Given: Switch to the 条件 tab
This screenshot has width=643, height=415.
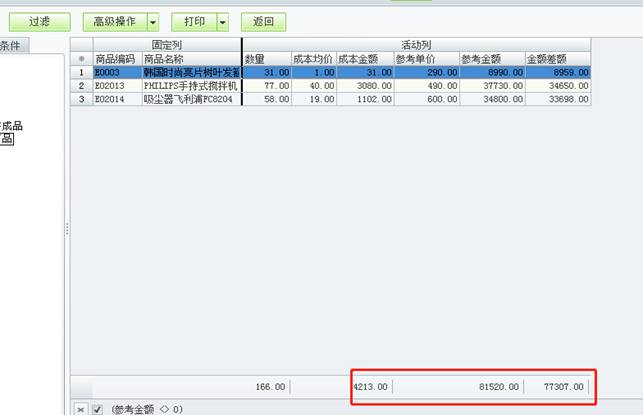Looking at the screenshot, I should click(12, 46).
